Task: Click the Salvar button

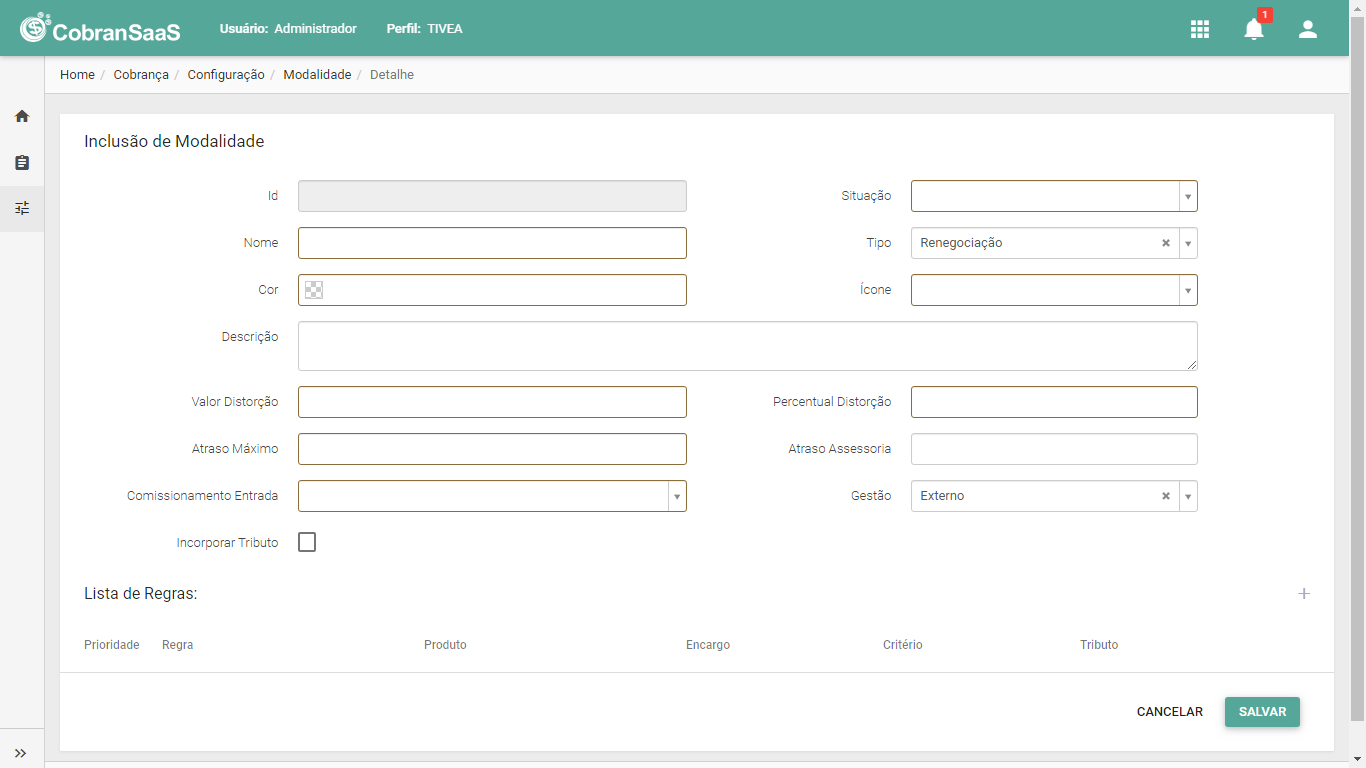Action: 1262,712
